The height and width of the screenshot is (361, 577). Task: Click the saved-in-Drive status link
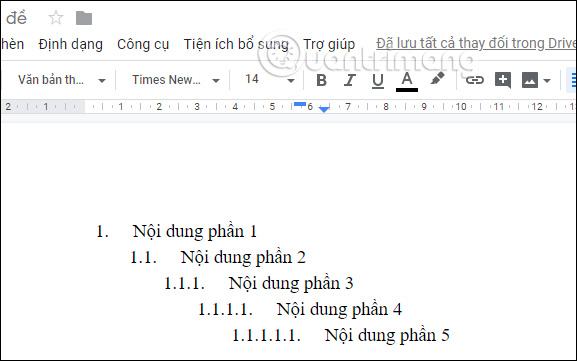(476, 43)
